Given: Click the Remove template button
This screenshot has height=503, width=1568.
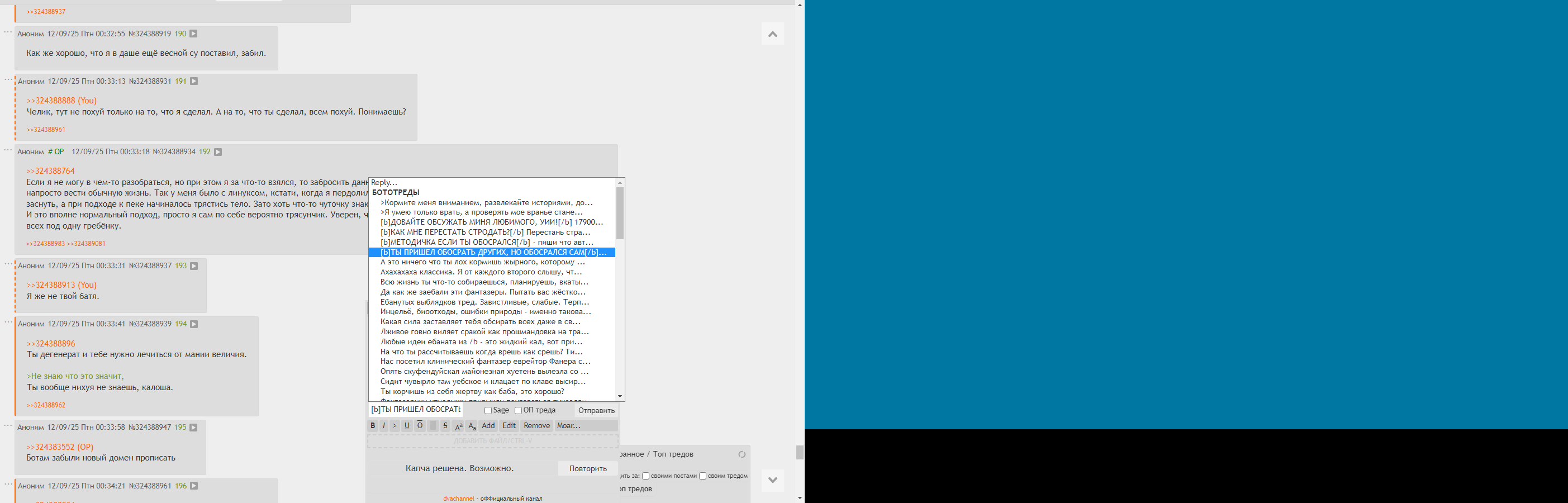Looking at the screenshot, I should click(537, 426).
